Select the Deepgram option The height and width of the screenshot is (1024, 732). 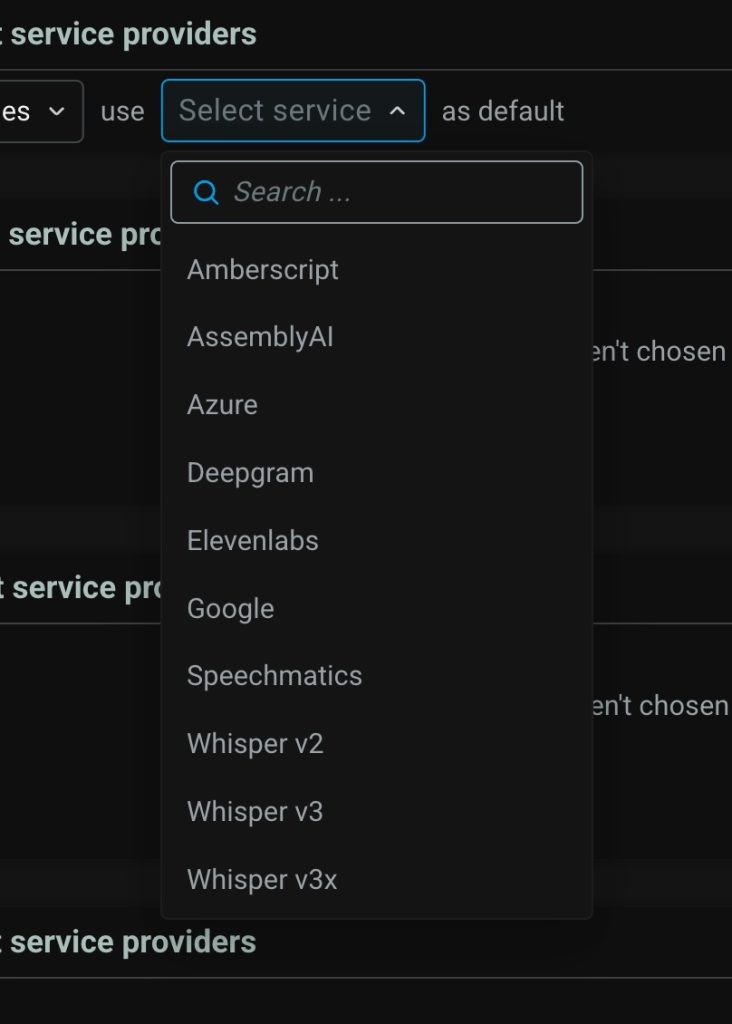pyautogui.click(x=250, y=473)
